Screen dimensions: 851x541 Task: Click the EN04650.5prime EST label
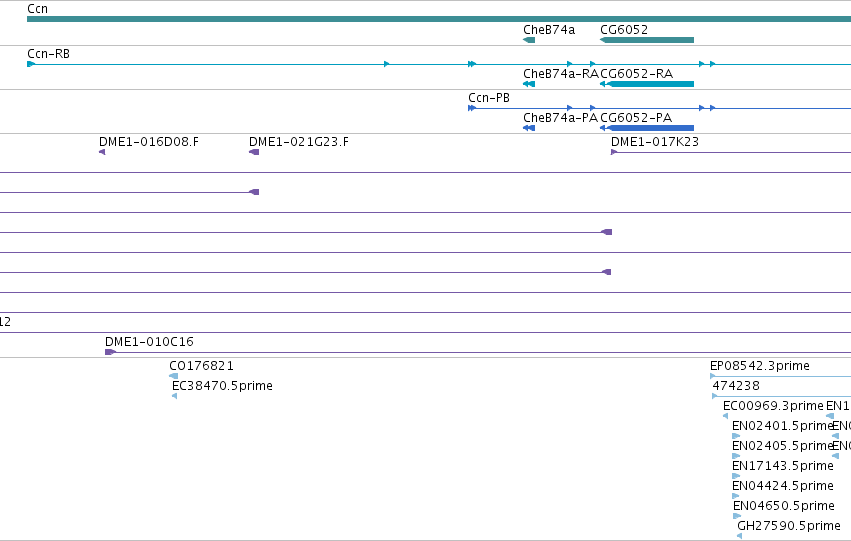784,506
